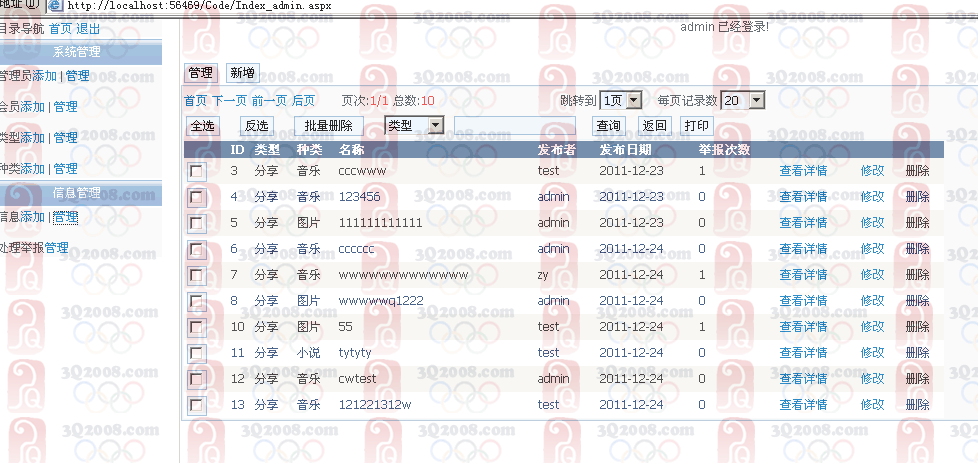Click 管理 next to 种类 in sidebar
This screenshot has height=463, width=978.
tap(65, 168)
